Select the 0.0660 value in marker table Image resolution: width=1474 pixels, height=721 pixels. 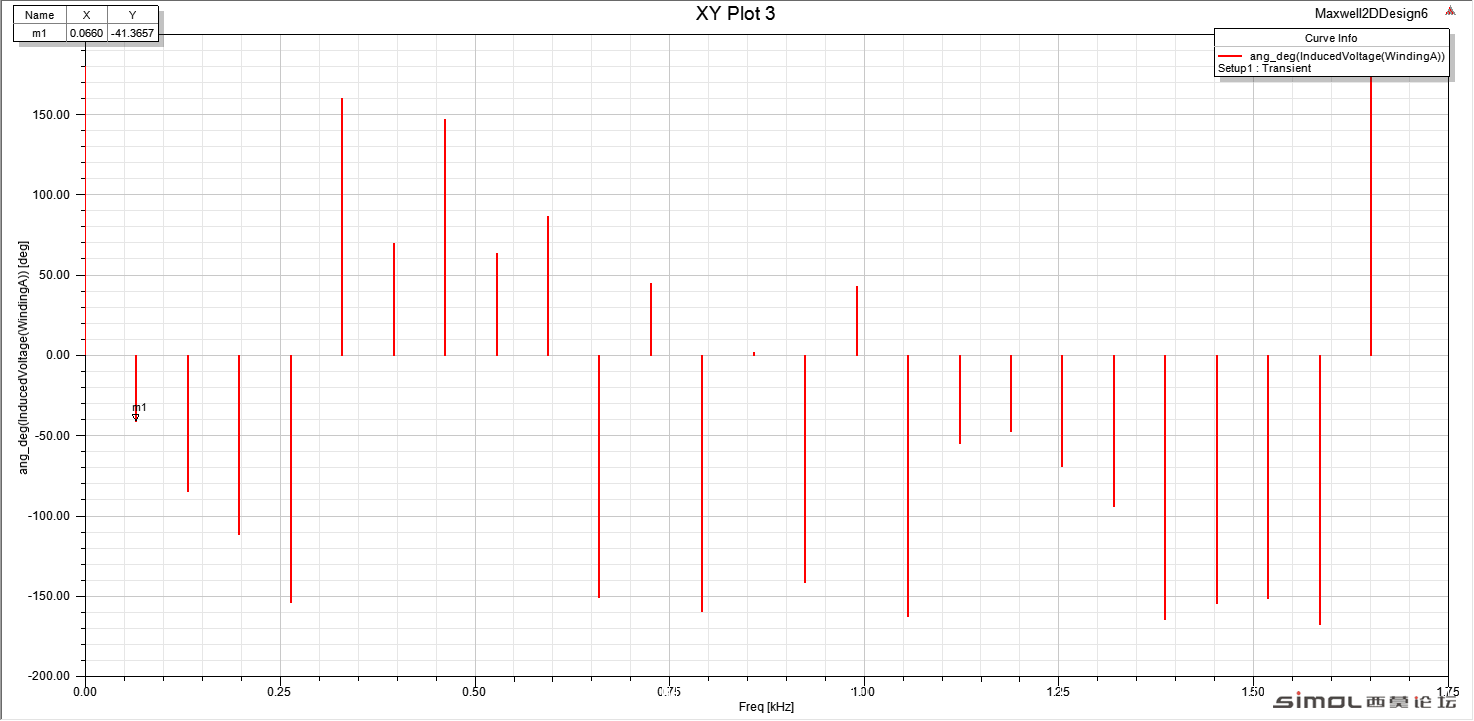(86, 33)
